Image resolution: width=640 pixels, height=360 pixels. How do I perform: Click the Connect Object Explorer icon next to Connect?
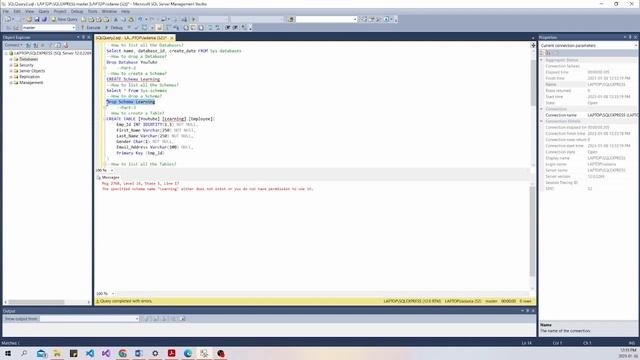pos(29,45)
